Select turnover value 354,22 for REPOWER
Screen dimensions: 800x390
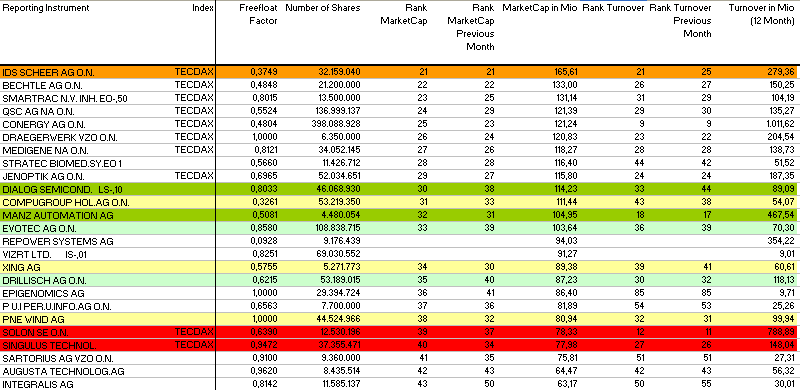(x=781, y=241)
